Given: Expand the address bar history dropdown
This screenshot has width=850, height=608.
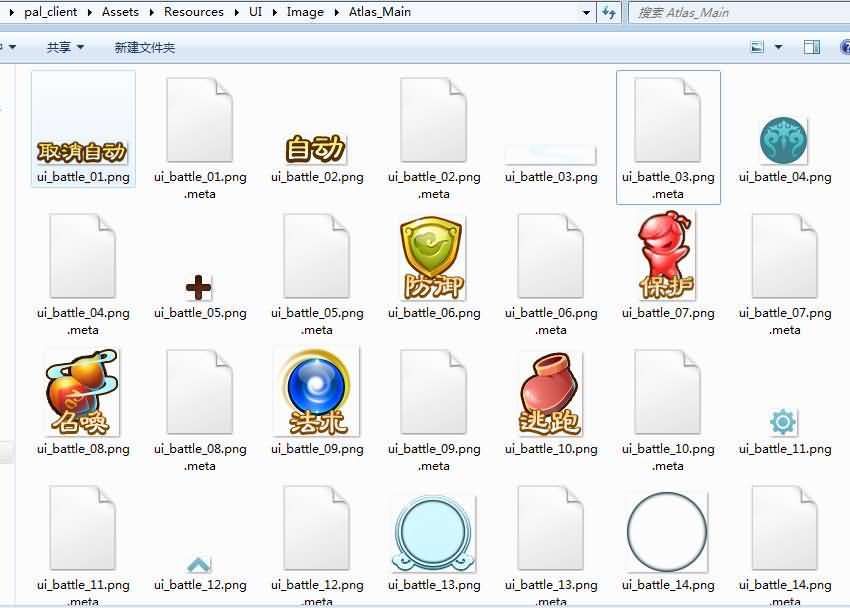Looking at the screenshot, I should tap(586, 13).
